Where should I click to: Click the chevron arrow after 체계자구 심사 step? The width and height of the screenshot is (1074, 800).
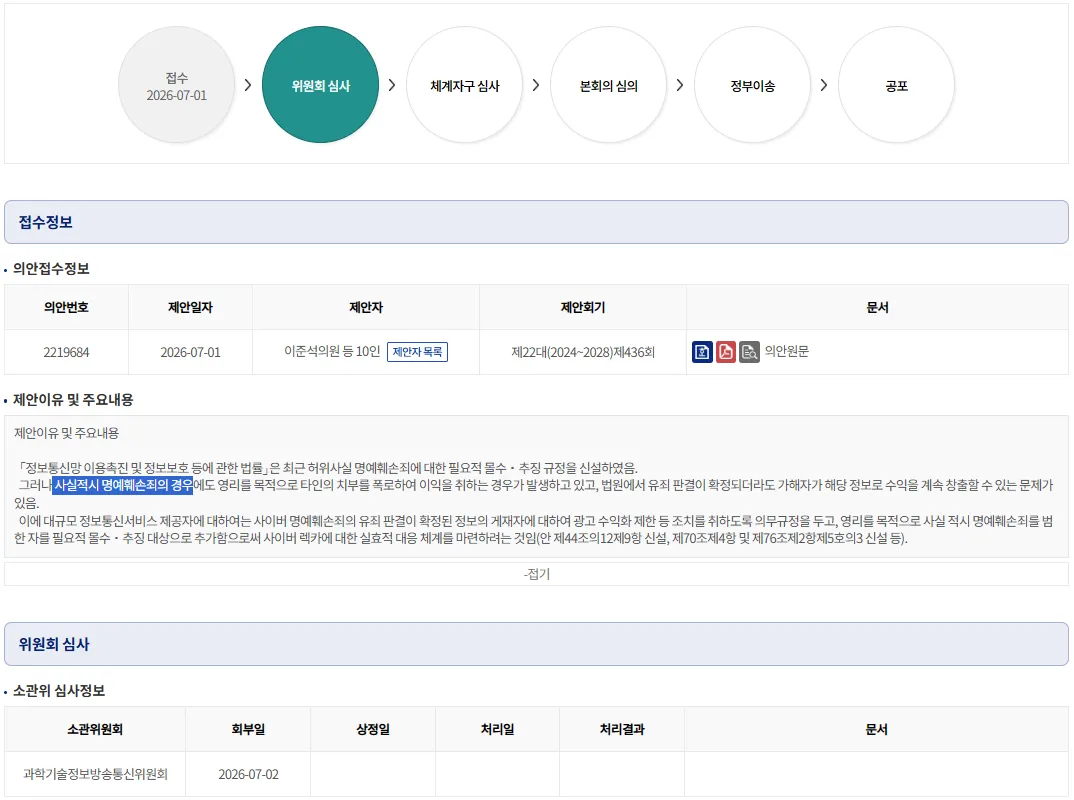pos(536,85)
